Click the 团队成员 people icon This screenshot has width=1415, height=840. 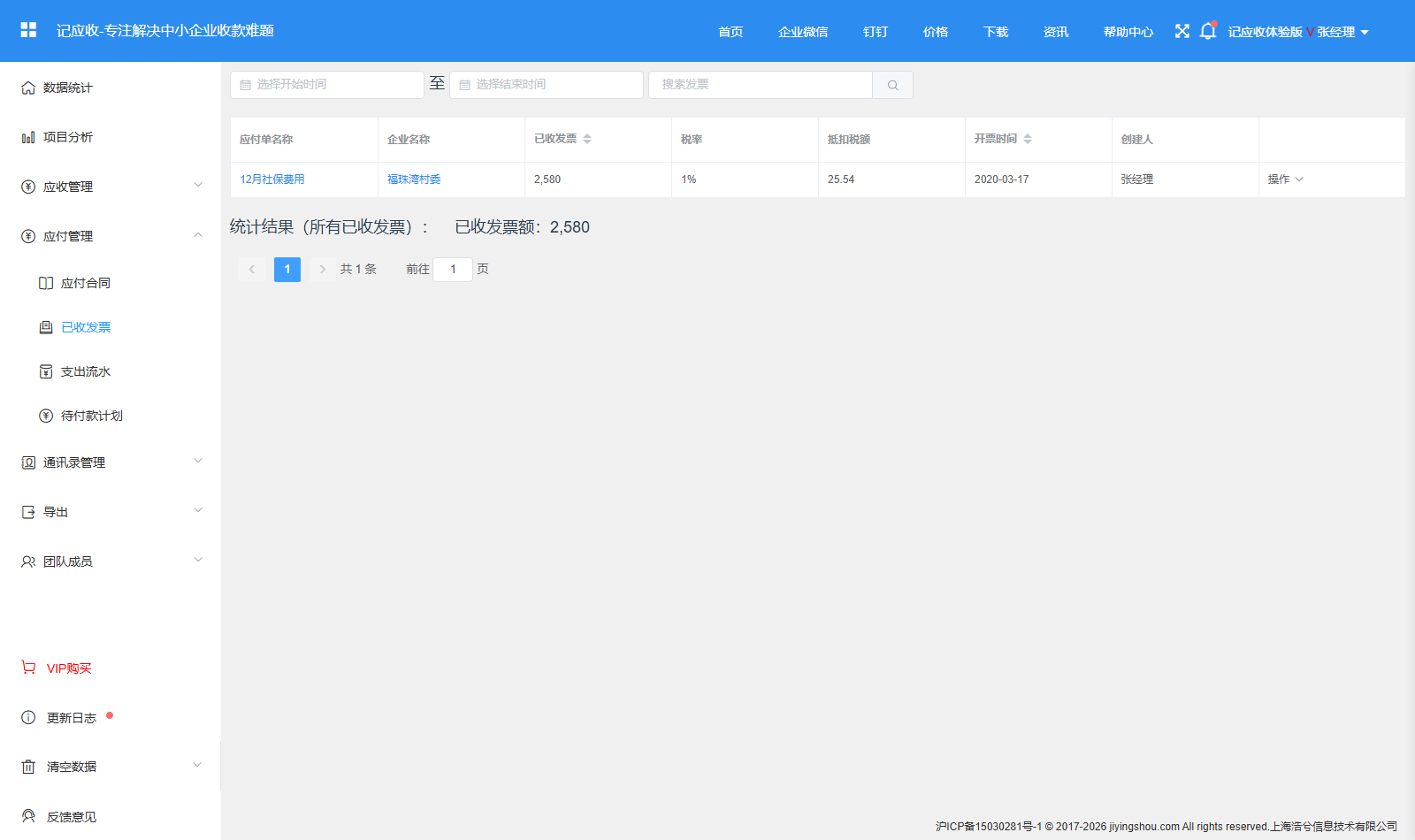click(28, 561)
